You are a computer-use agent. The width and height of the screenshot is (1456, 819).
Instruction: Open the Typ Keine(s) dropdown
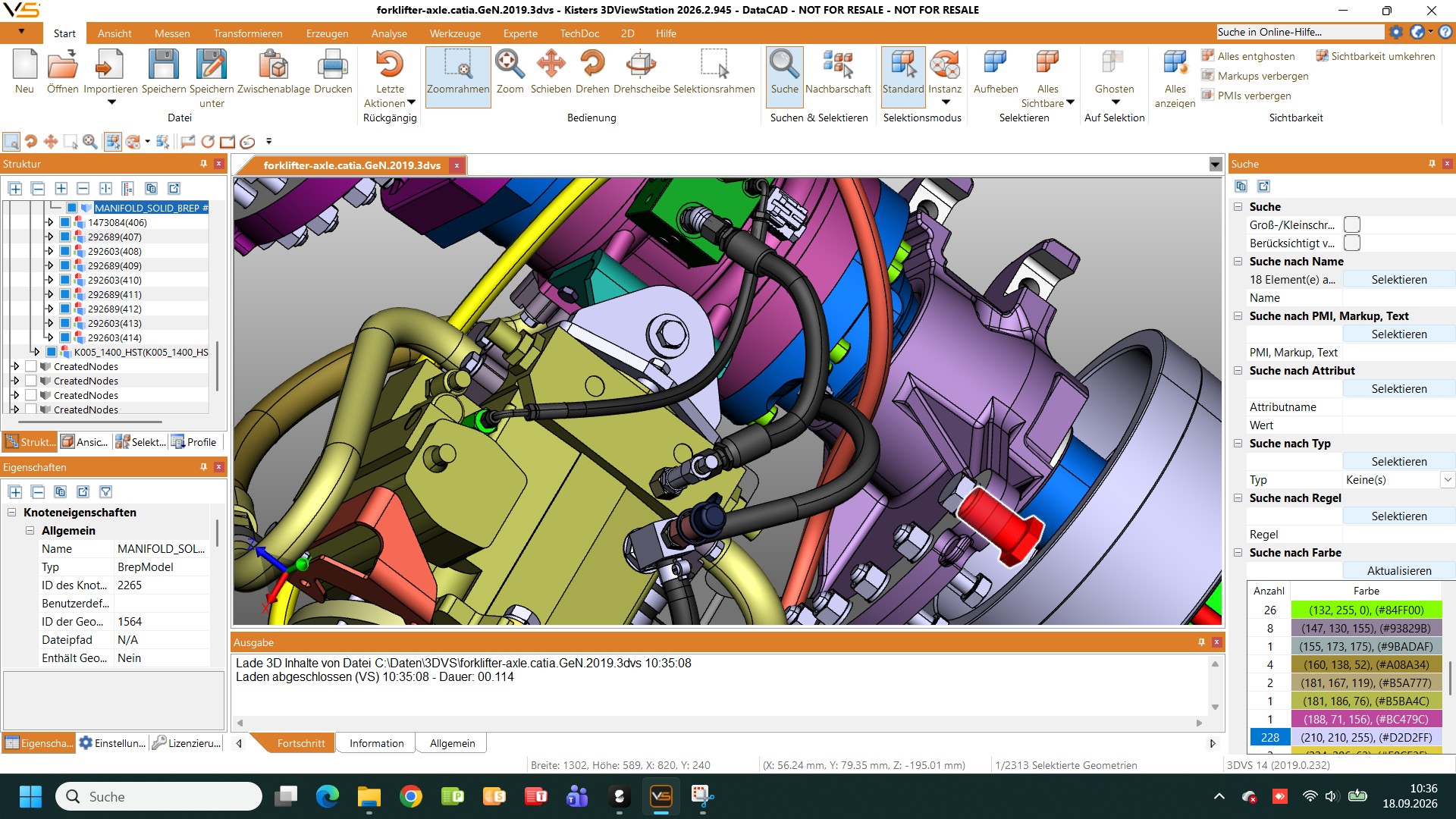click(x=1448, y=480)
